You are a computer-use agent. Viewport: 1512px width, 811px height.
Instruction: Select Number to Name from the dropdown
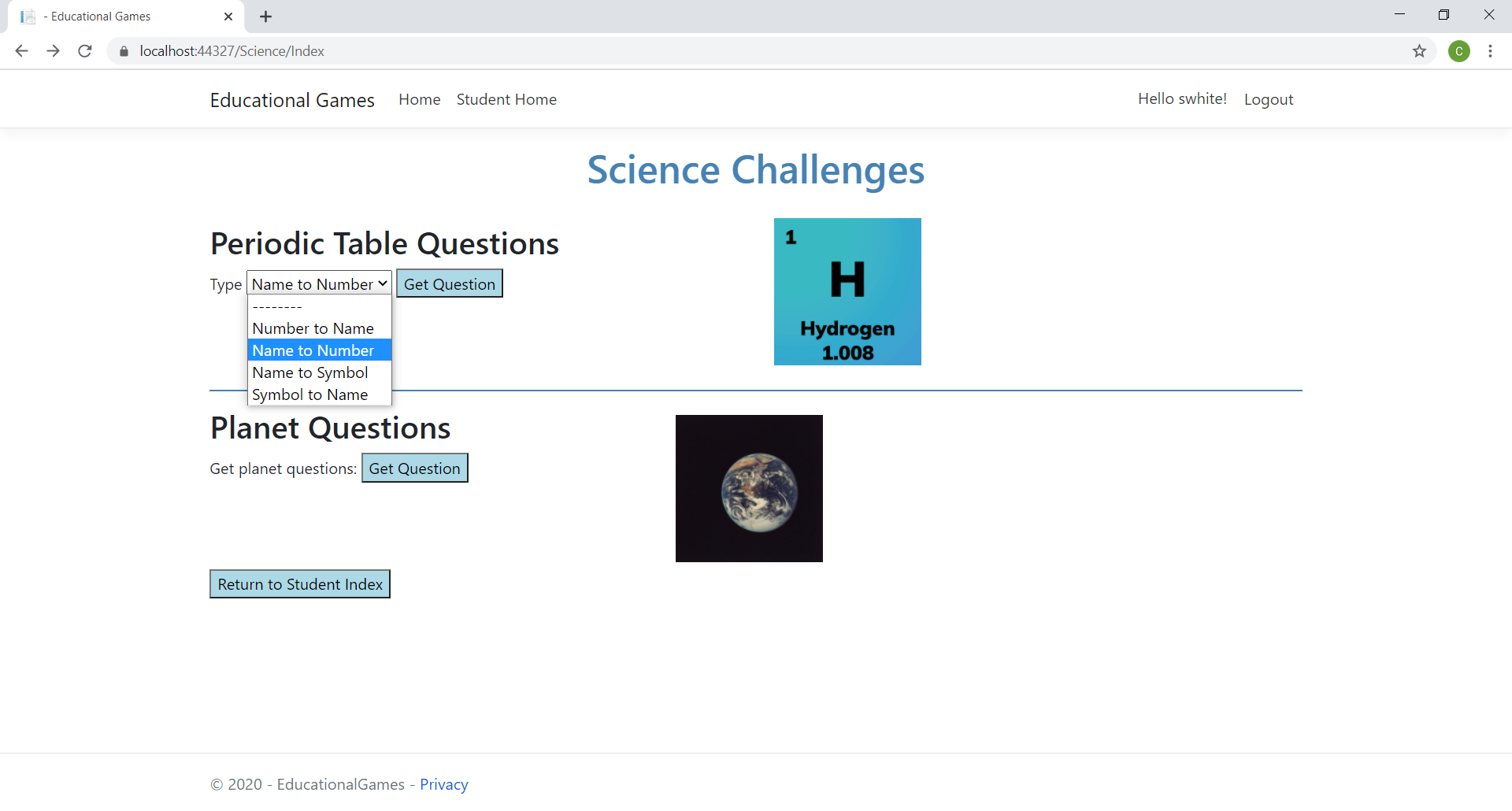pos(313,328)
